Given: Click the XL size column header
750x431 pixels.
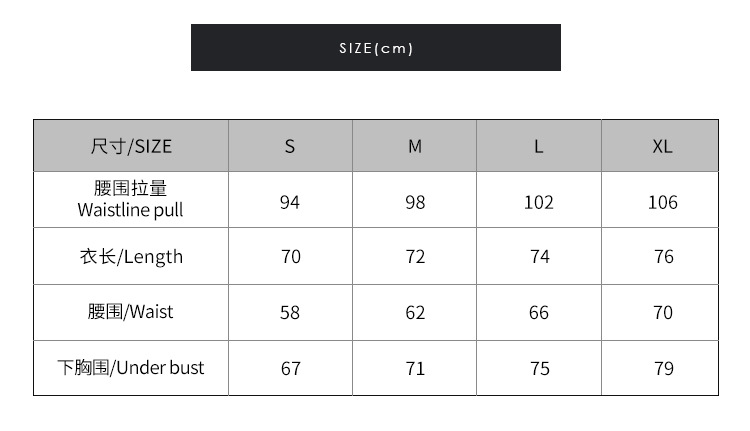Looking at the screenshot, I should (x=662, y=146).
